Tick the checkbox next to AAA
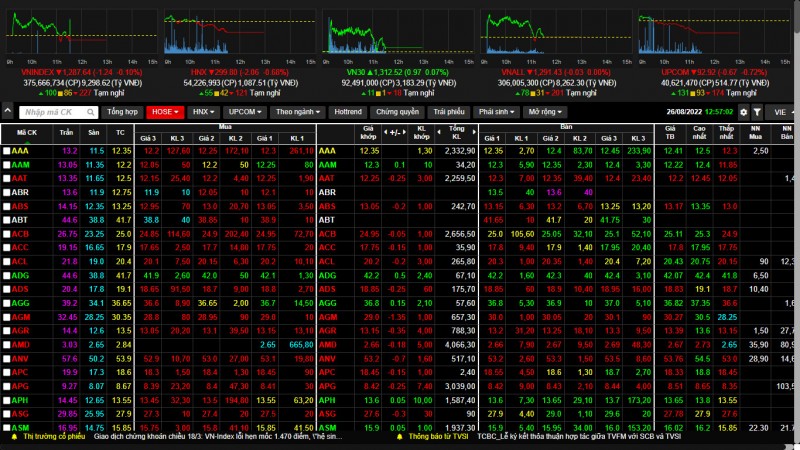The width and height of the screenshot is (800, 450). [7, 150]
